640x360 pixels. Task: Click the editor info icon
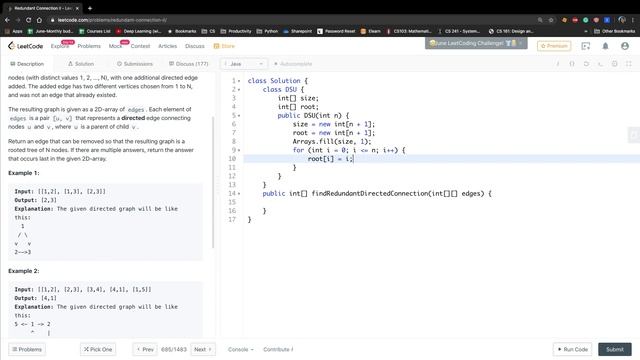tap(558, 64)
